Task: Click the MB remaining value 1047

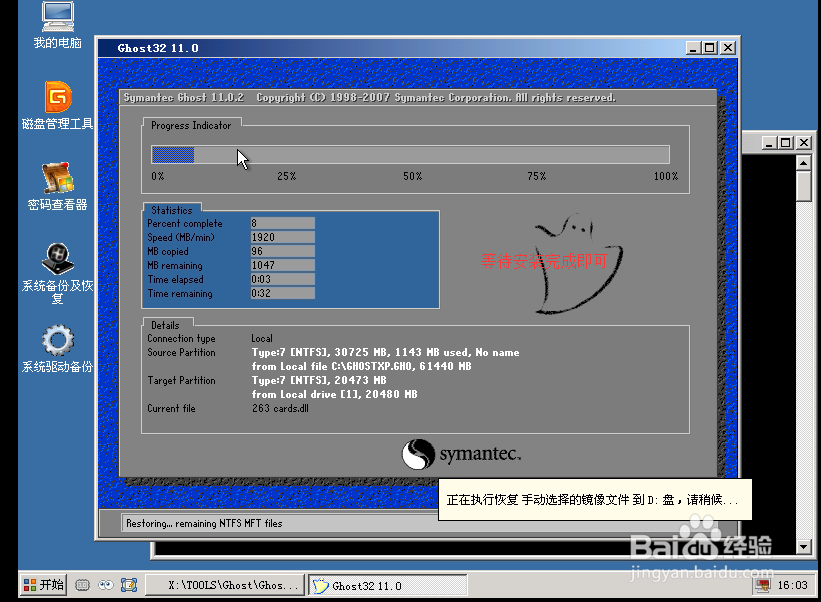Action: coord(283,265)
